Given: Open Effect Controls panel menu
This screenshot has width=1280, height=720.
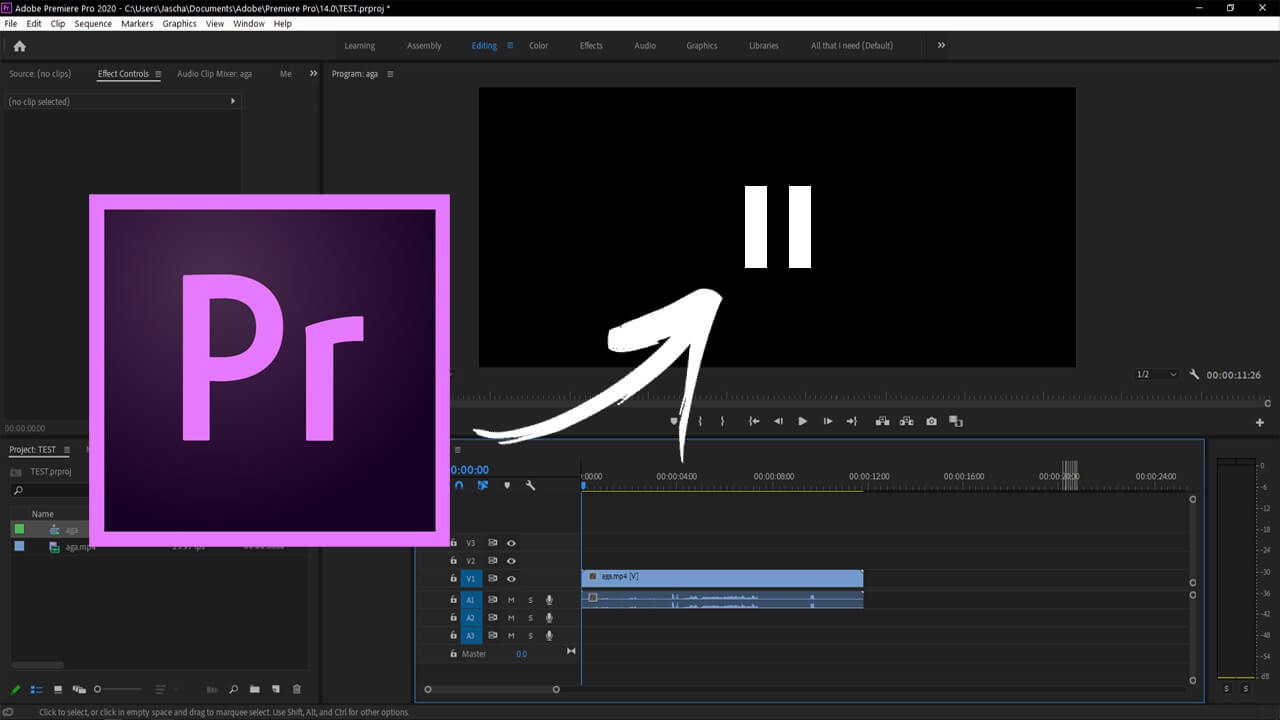Looking at the screenshot, I should [158, 74].
